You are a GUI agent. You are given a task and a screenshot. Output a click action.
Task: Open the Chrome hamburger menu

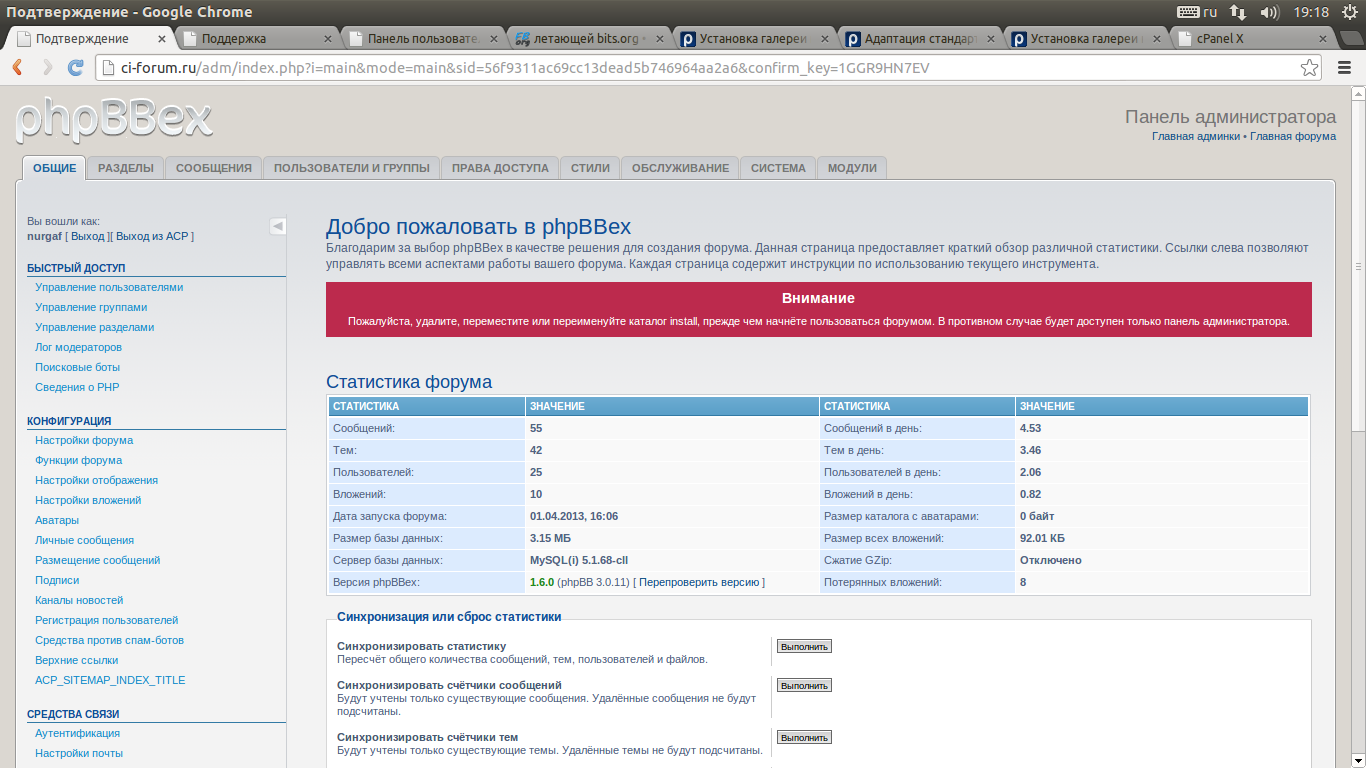(x=1343, y=68)
